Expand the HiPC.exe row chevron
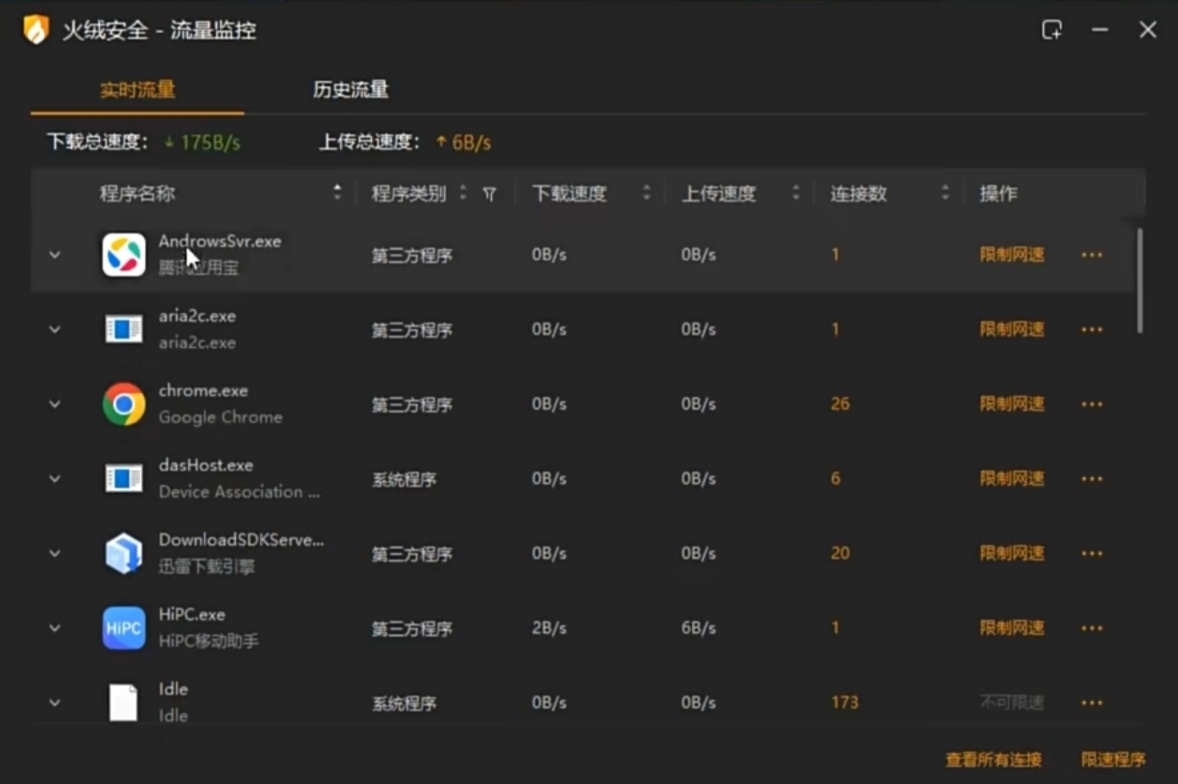The image size is (1178, 784). [x=55, y=628]
